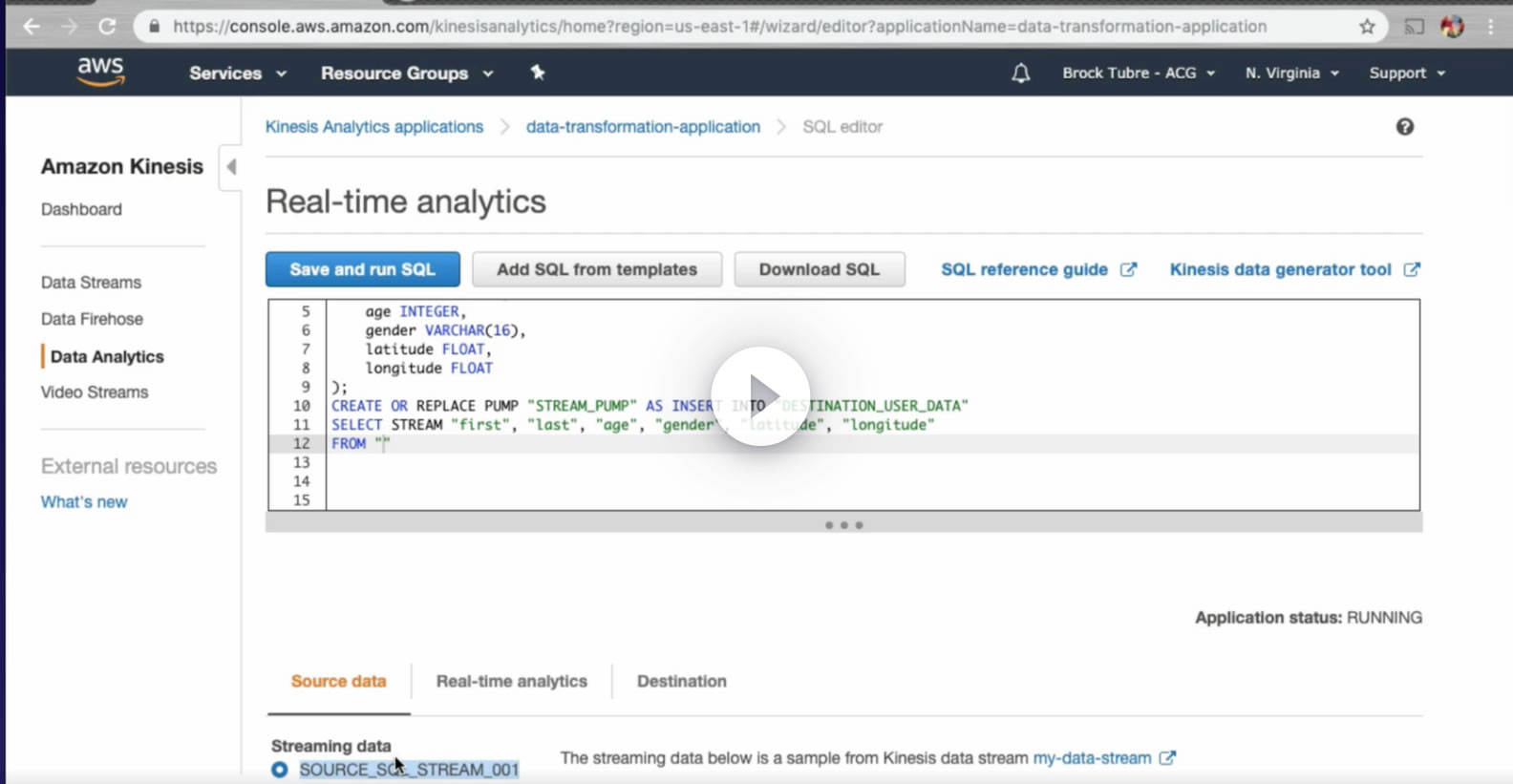The width and height of the screenshot is (1513, 784).
Task: Switch to the Real-time analytics tab
Action: click(x=512, y=682)
